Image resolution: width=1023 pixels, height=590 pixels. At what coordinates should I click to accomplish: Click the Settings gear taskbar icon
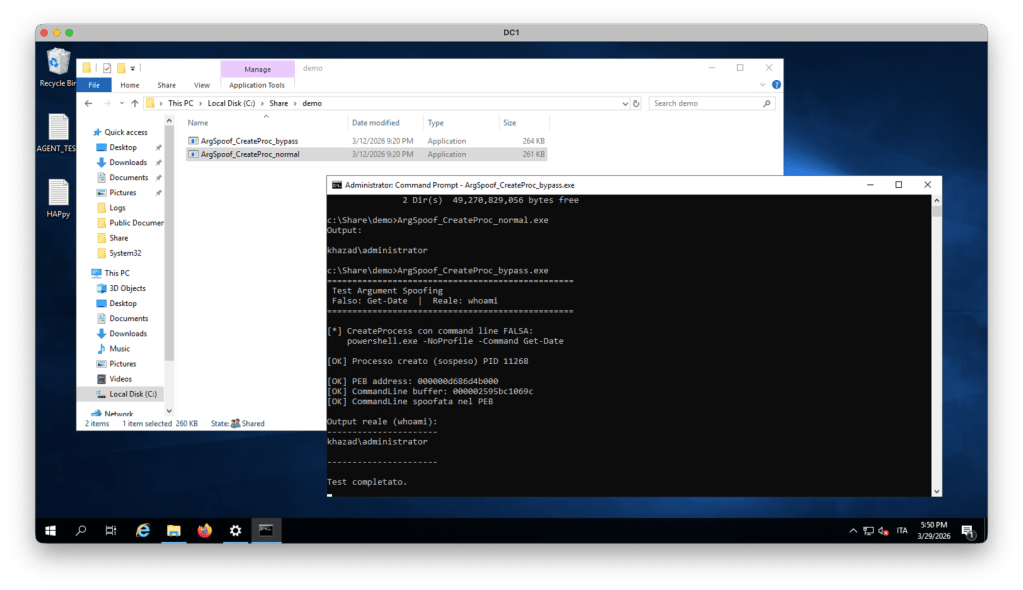tap(235, 531)
